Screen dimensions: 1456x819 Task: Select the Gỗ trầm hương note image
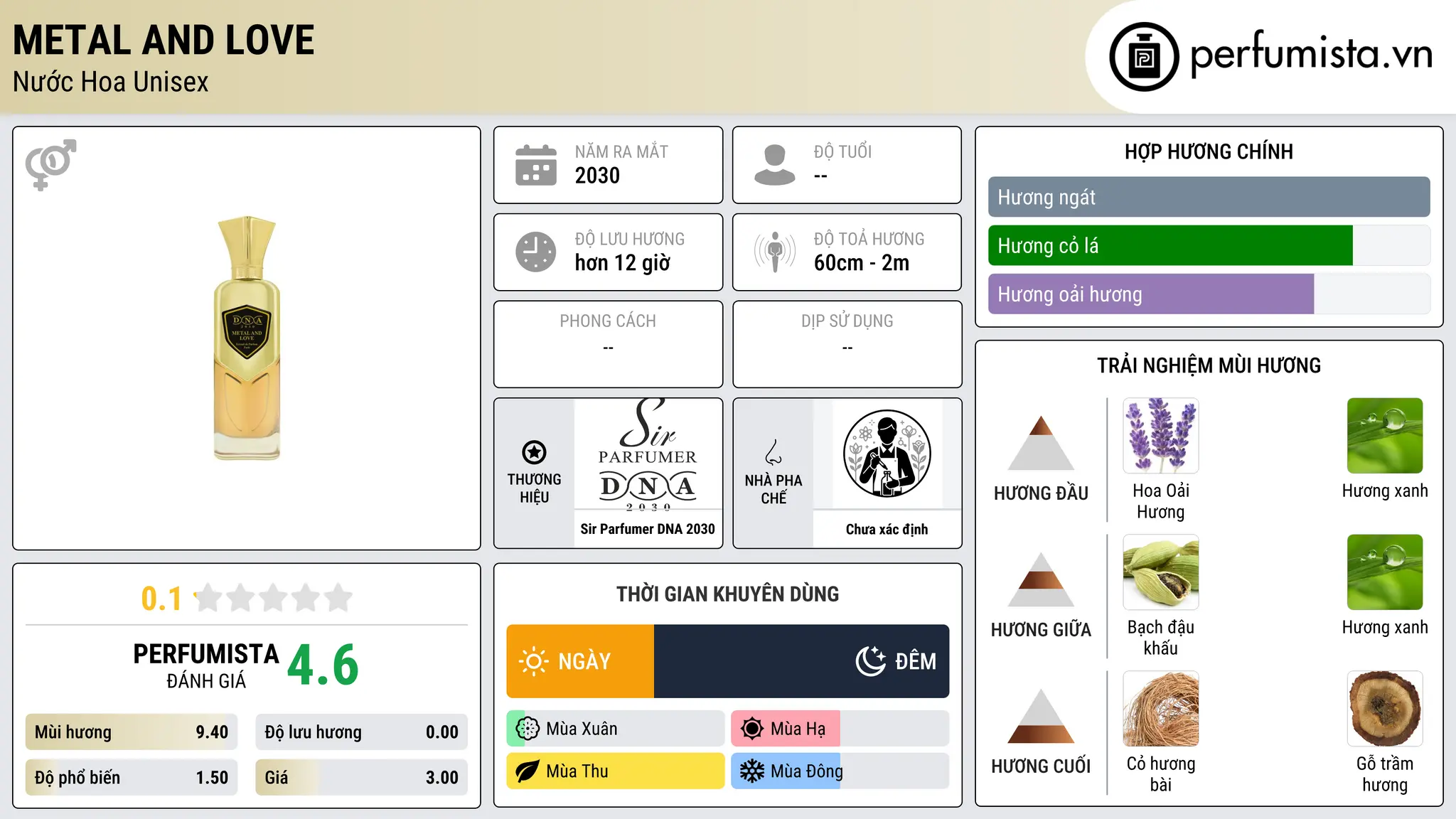pos(1385,709)
